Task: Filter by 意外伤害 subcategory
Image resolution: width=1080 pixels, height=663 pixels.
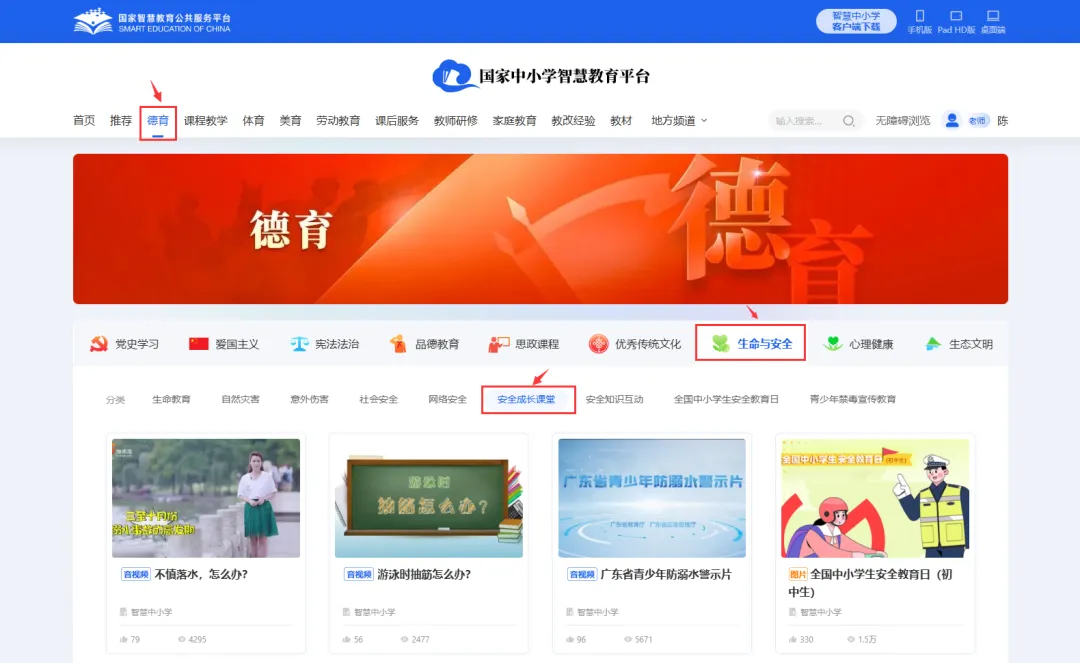Action: tap(309, 399)
